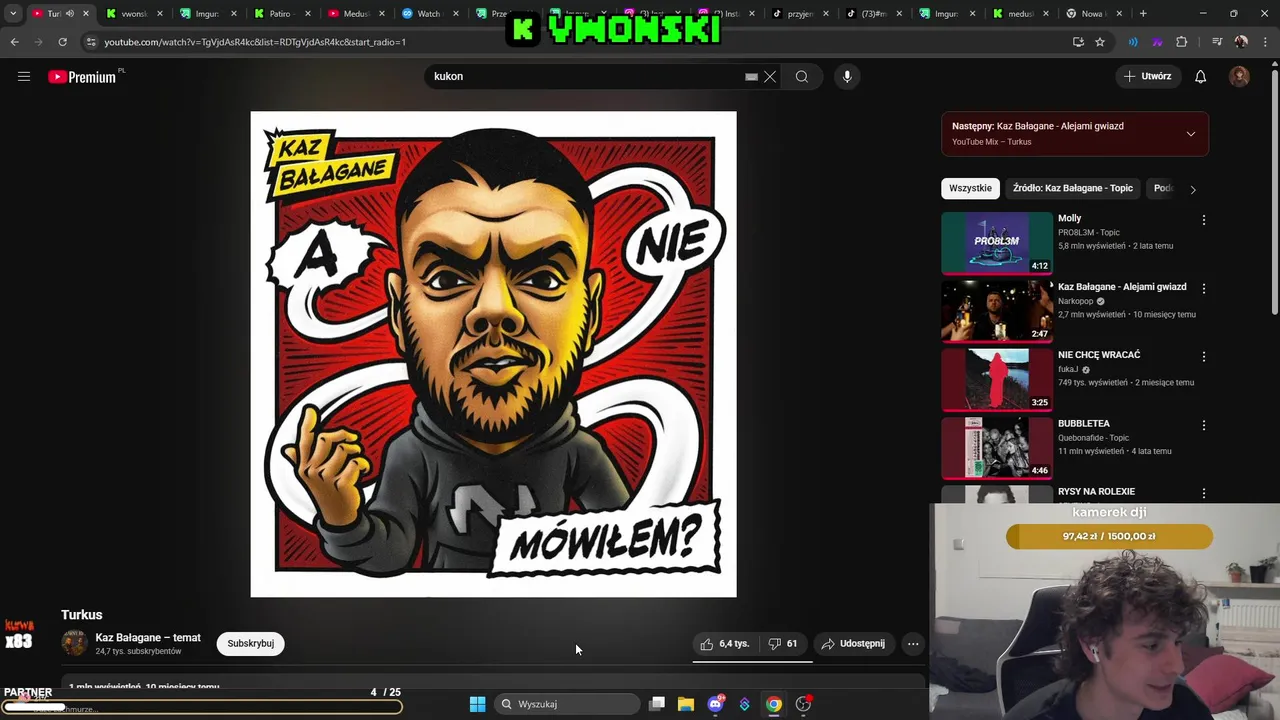Expand the Następny mix playlist panel
This screenshot has width=1280, height=720.
click(x=1191, y=134)
